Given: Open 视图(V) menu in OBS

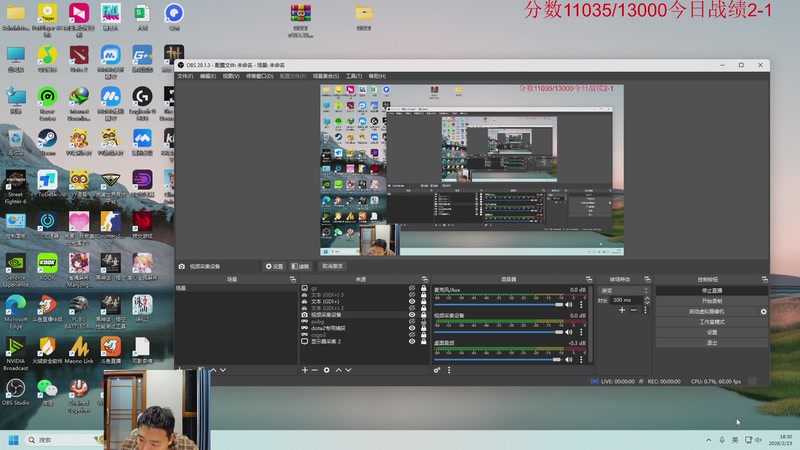Looking at the screenshot, I should pos(231,76).
